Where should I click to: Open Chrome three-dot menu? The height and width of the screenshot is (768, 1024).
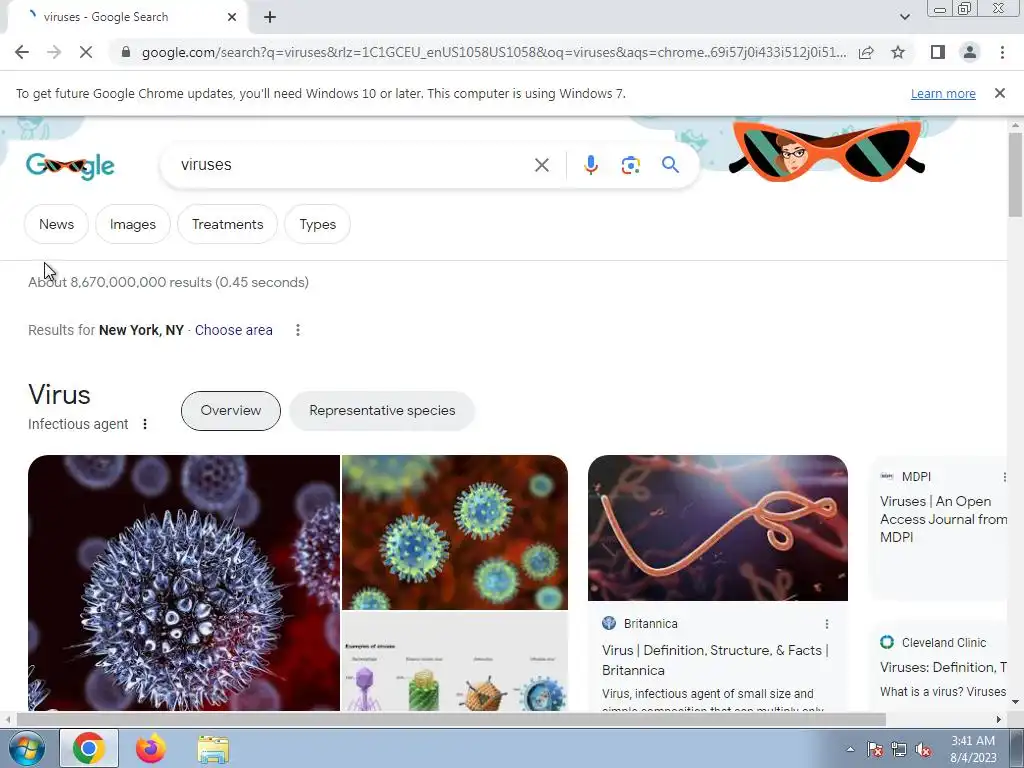(1002, 52)
